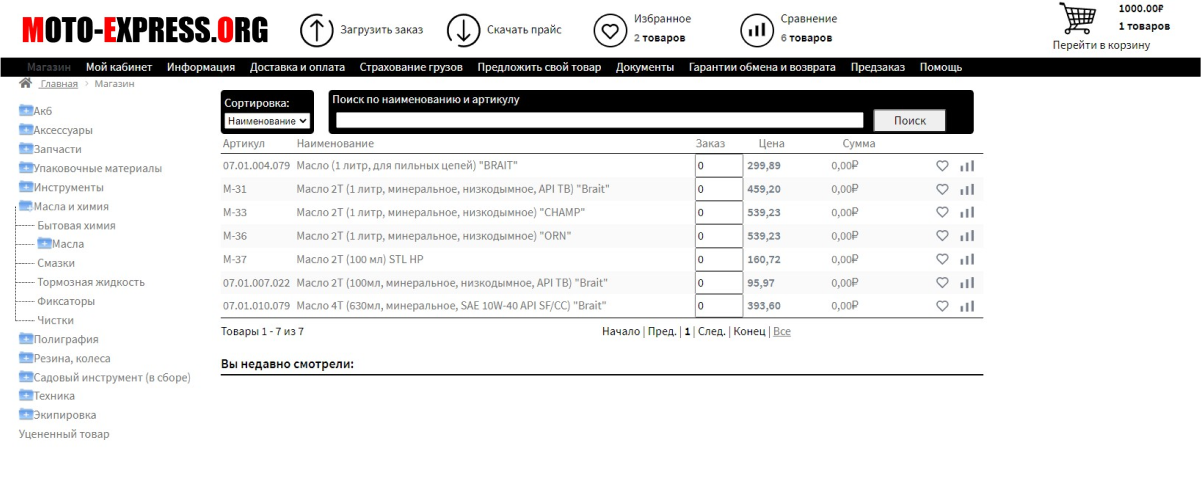Image resolution: width=1201 pixels, height=481 pixels.
Task: Add item M-36 to comparison
Action: pos(967,236)
